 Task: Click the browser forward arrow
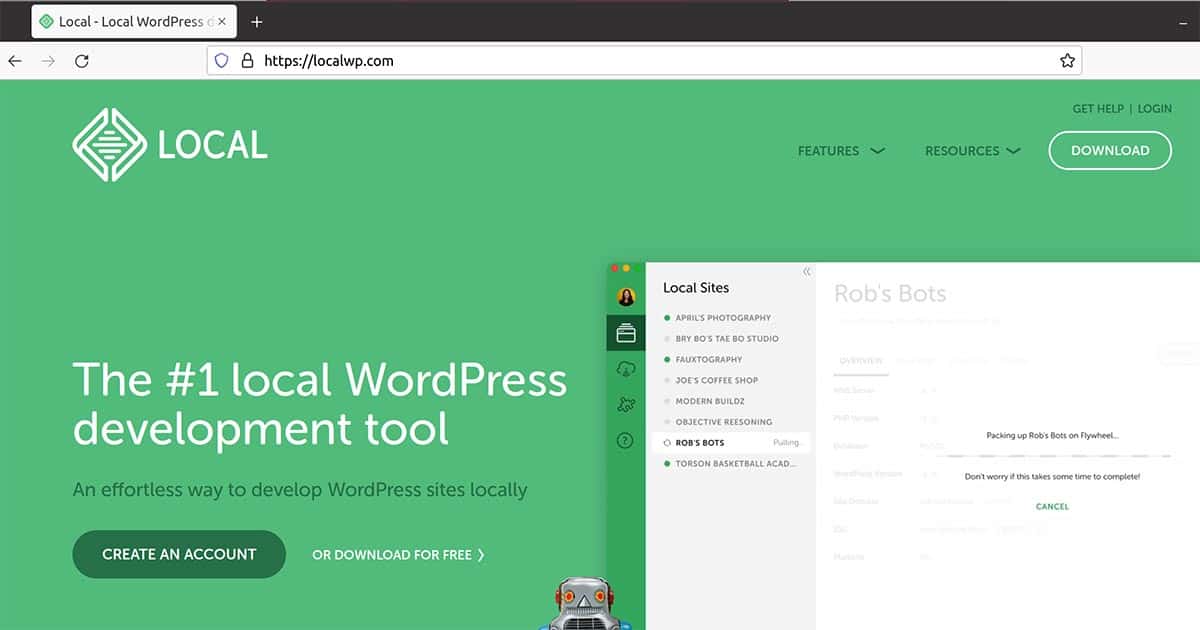(48, 61)
